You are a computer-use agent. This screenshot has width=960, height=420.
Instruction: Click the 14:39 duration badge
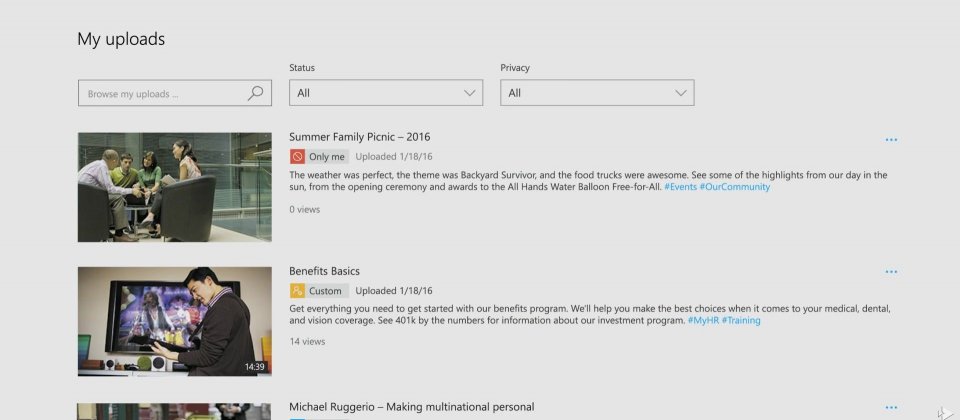[255, 367]
